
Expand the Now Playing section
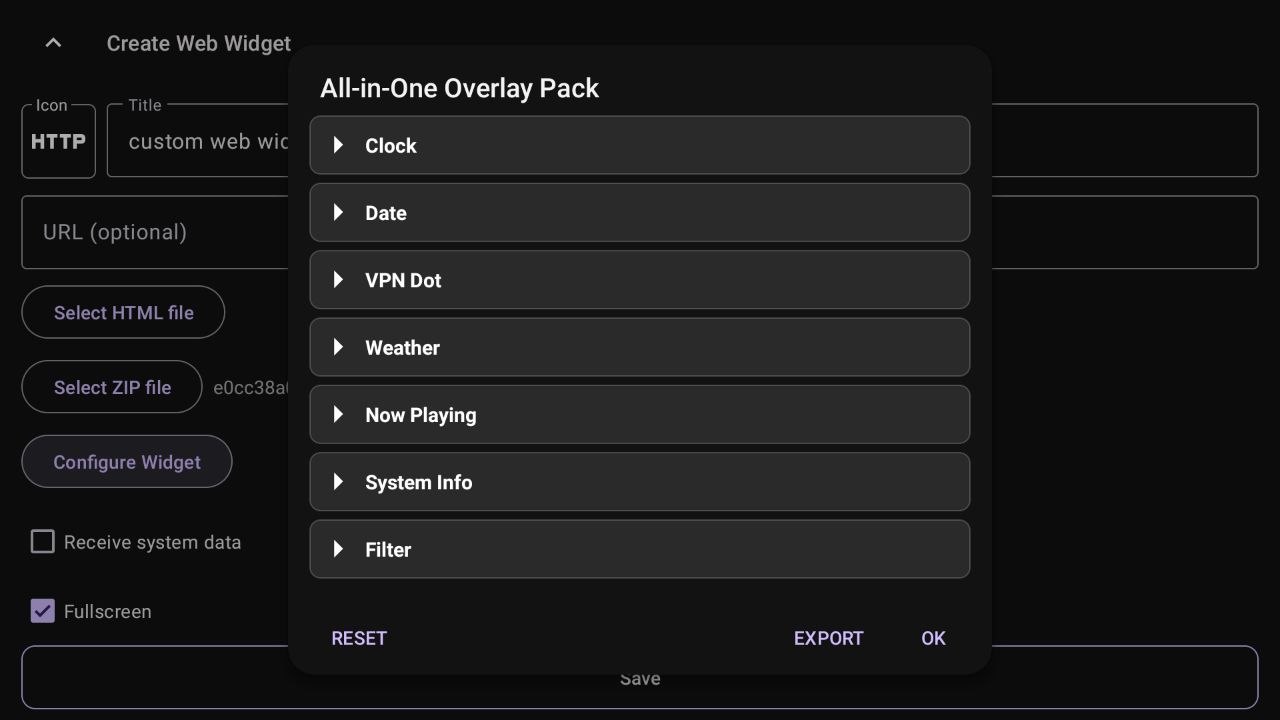click(x=639, y=415)
